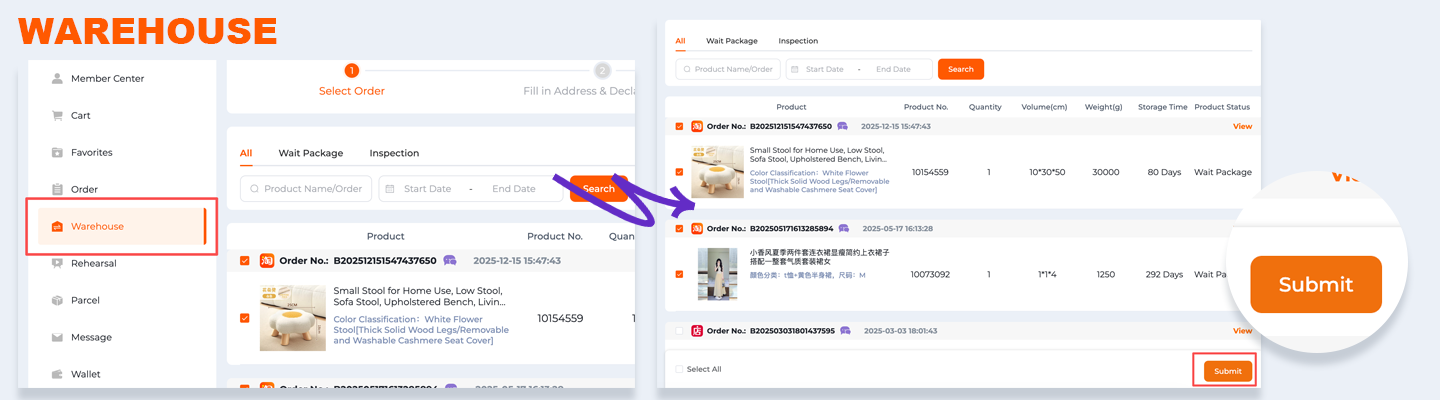Click storage time 80 Days
Image resolution: width=1440 pixels, height=400 pixels.
1165,172
